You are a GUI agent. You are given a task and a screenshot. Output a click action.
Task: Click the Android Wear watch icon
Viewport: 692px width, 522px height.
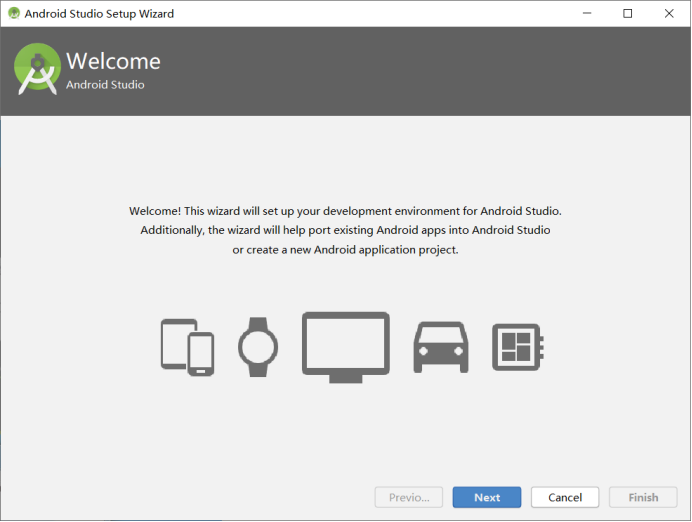click(x=258, y=347)
